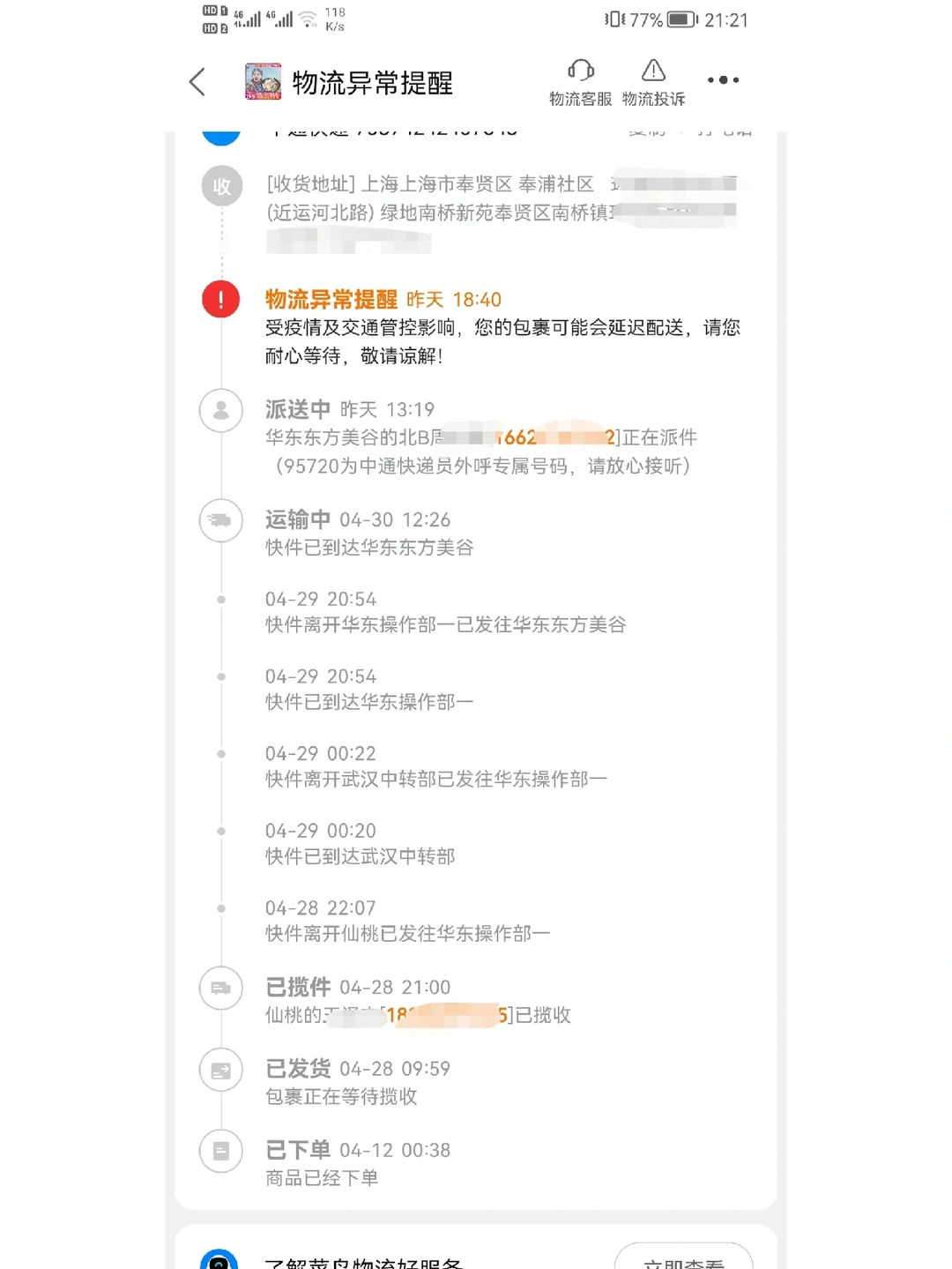
Task: Tap the truck icon beside 运输中
Action: pos(220,521)
